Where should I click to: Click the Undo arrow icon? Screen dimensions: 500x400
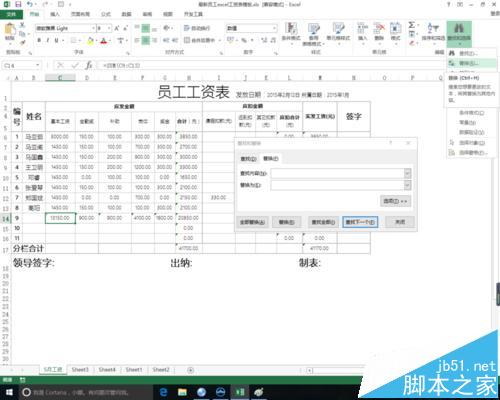tap(30, 4)
